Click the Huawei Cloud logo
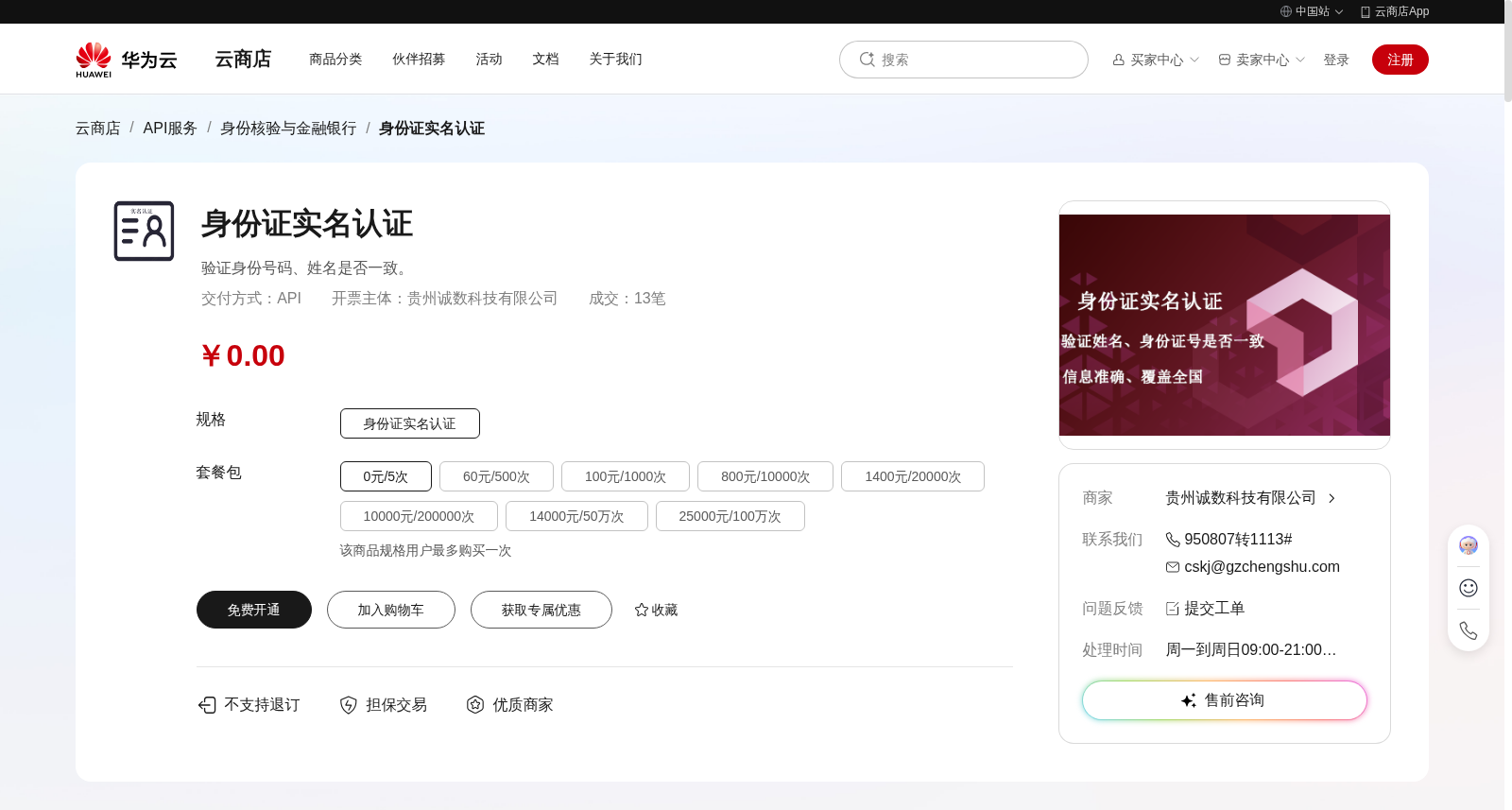1512x810 pixels. coord(127,60)
